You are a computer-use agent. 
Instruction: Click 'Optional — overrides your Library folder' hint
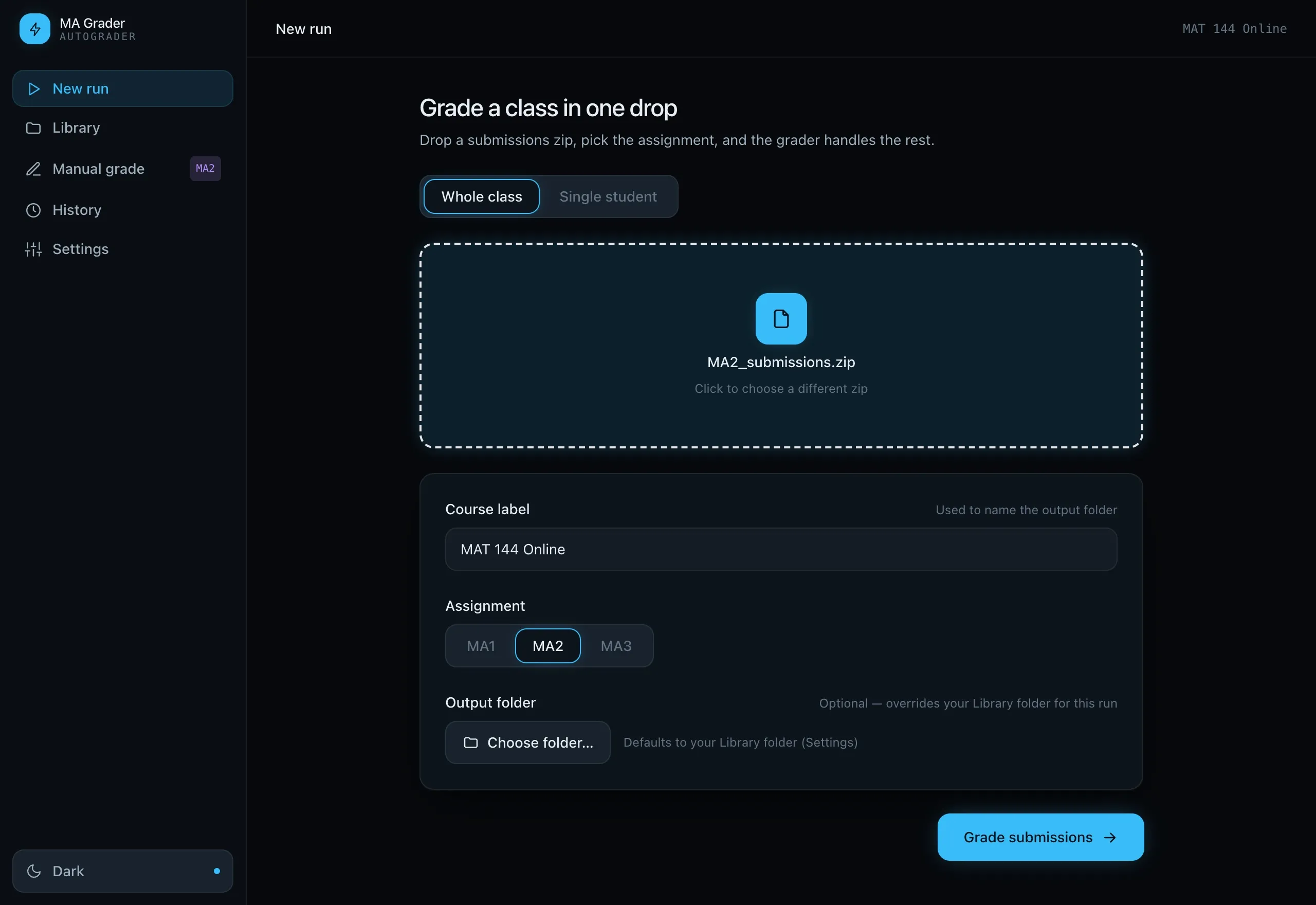(968, 704)
